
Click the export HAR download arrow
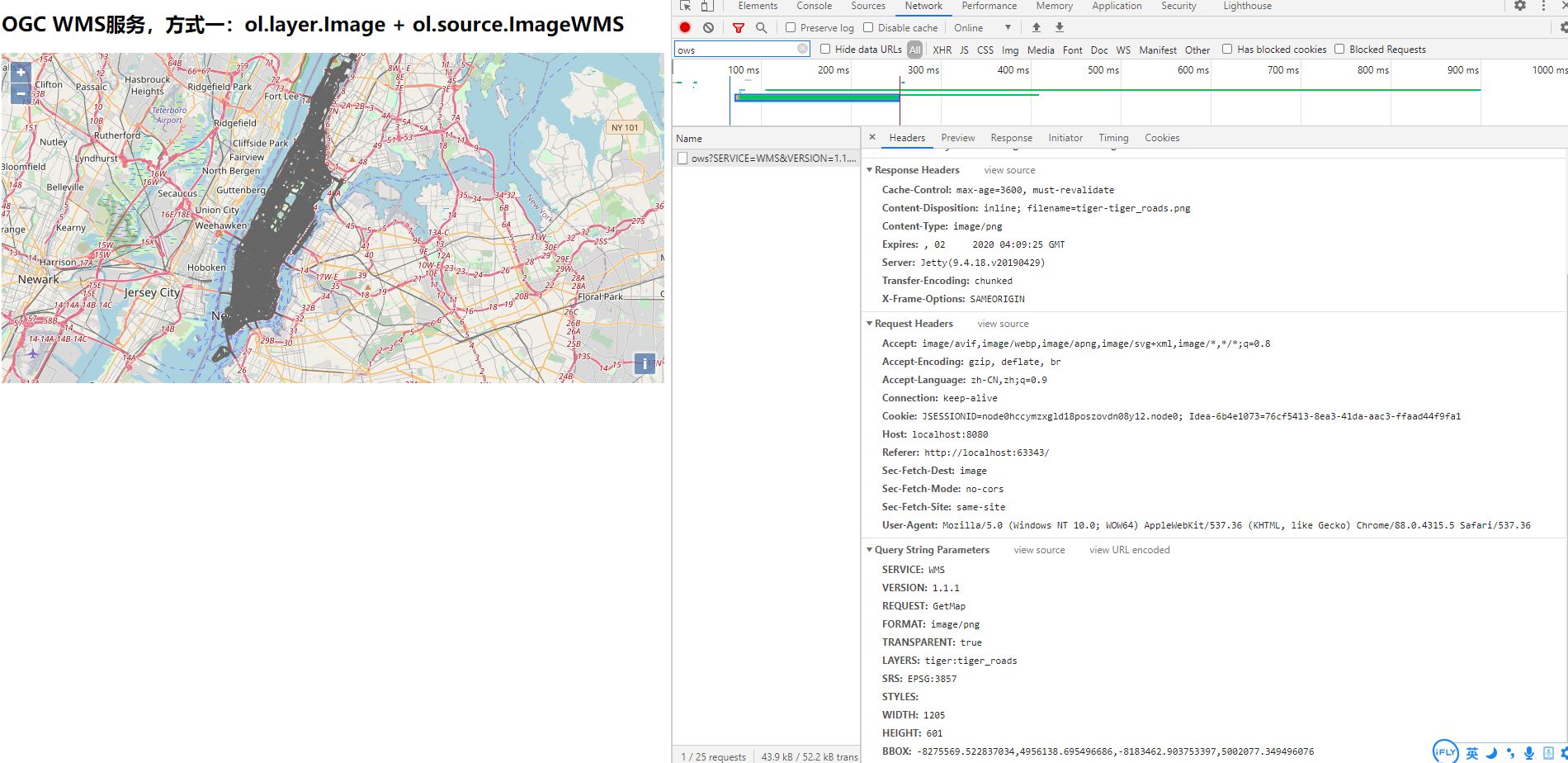point(1060,28)
